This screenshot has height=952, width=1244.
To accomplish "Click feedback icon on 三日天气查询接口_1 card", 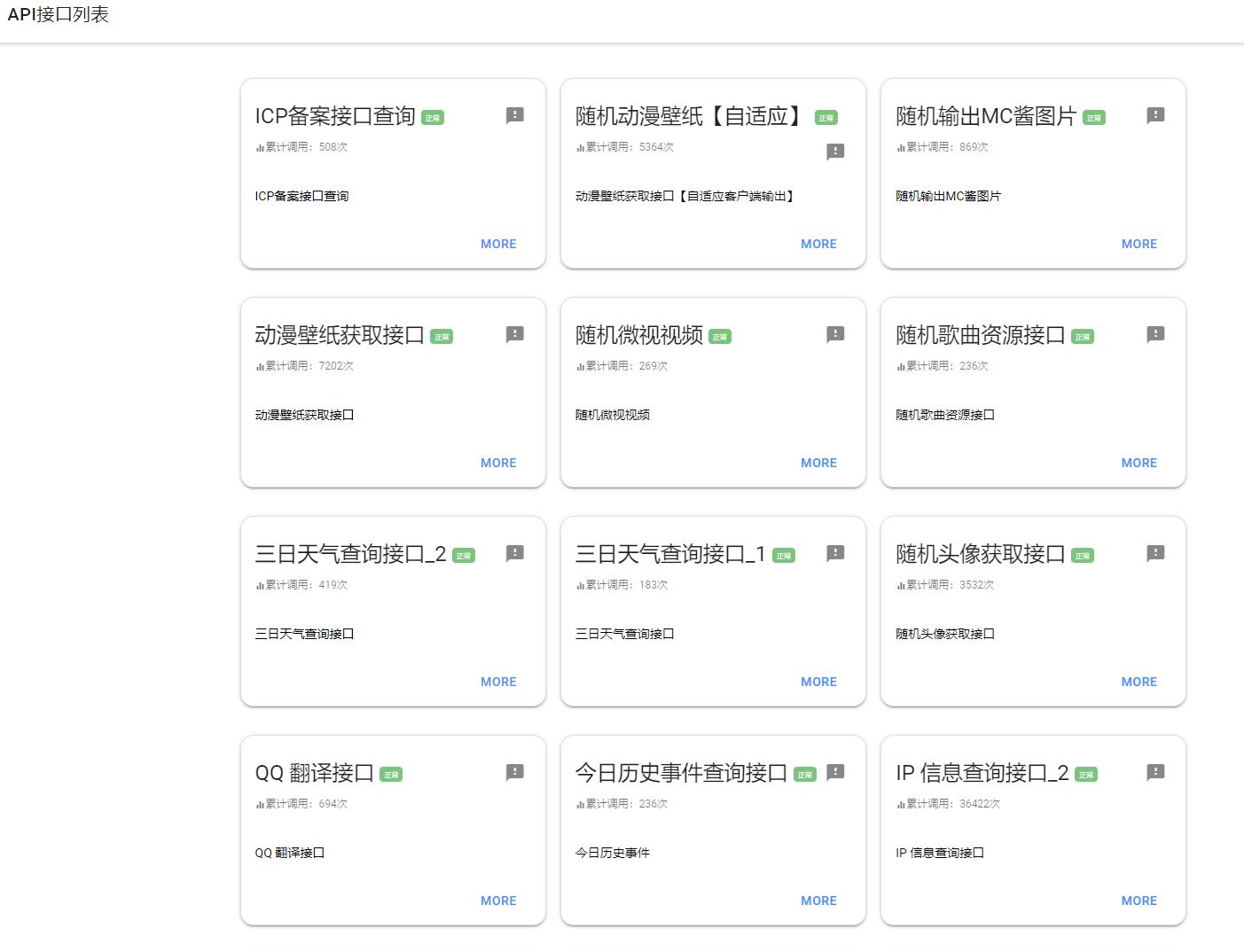I will 835,553.
